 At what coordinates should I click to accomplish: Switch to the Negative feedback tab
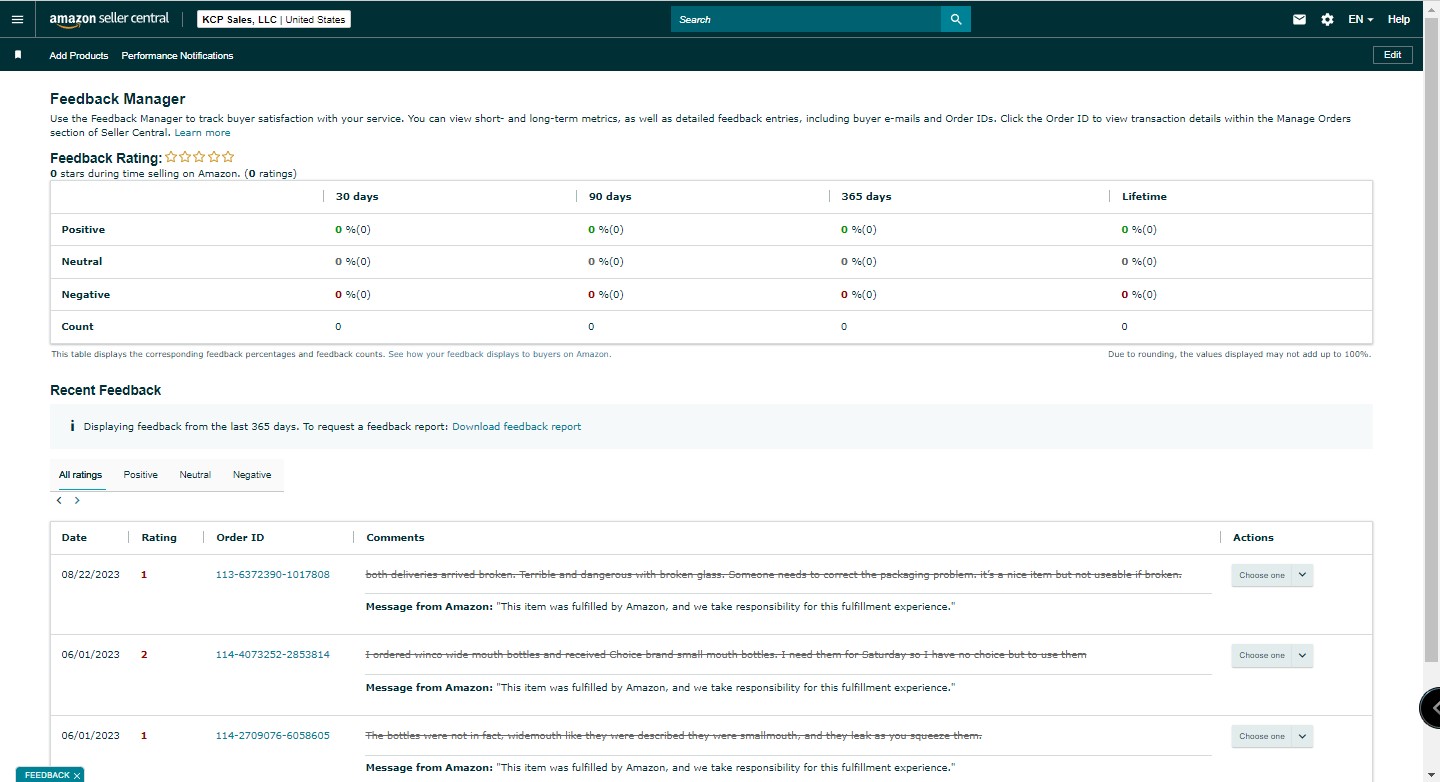pos(252,475)
